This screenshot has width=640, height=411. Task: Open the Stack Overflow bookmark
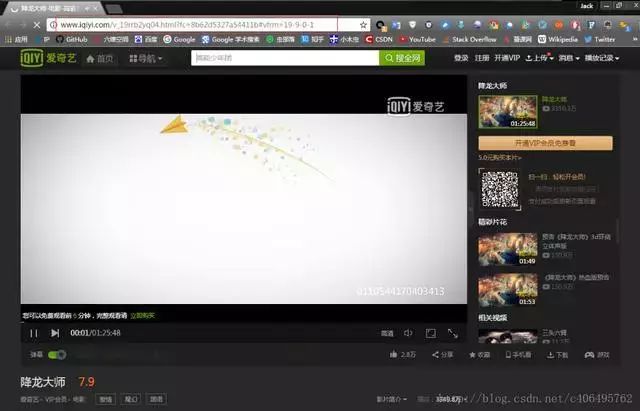tap(469, 40)
